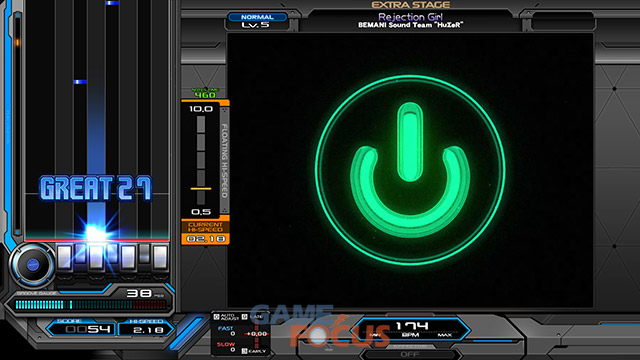Click the OFF effector display
This screenshot has height=360, width=640.
point(410,354)
